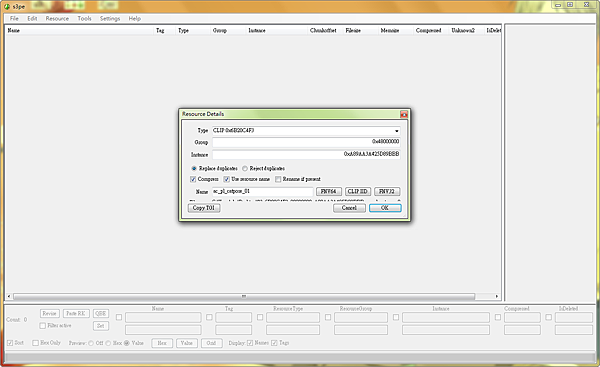Click the FNV32 button
The width and height of the screenshot is (600, 367).
(x=387, y=191)
